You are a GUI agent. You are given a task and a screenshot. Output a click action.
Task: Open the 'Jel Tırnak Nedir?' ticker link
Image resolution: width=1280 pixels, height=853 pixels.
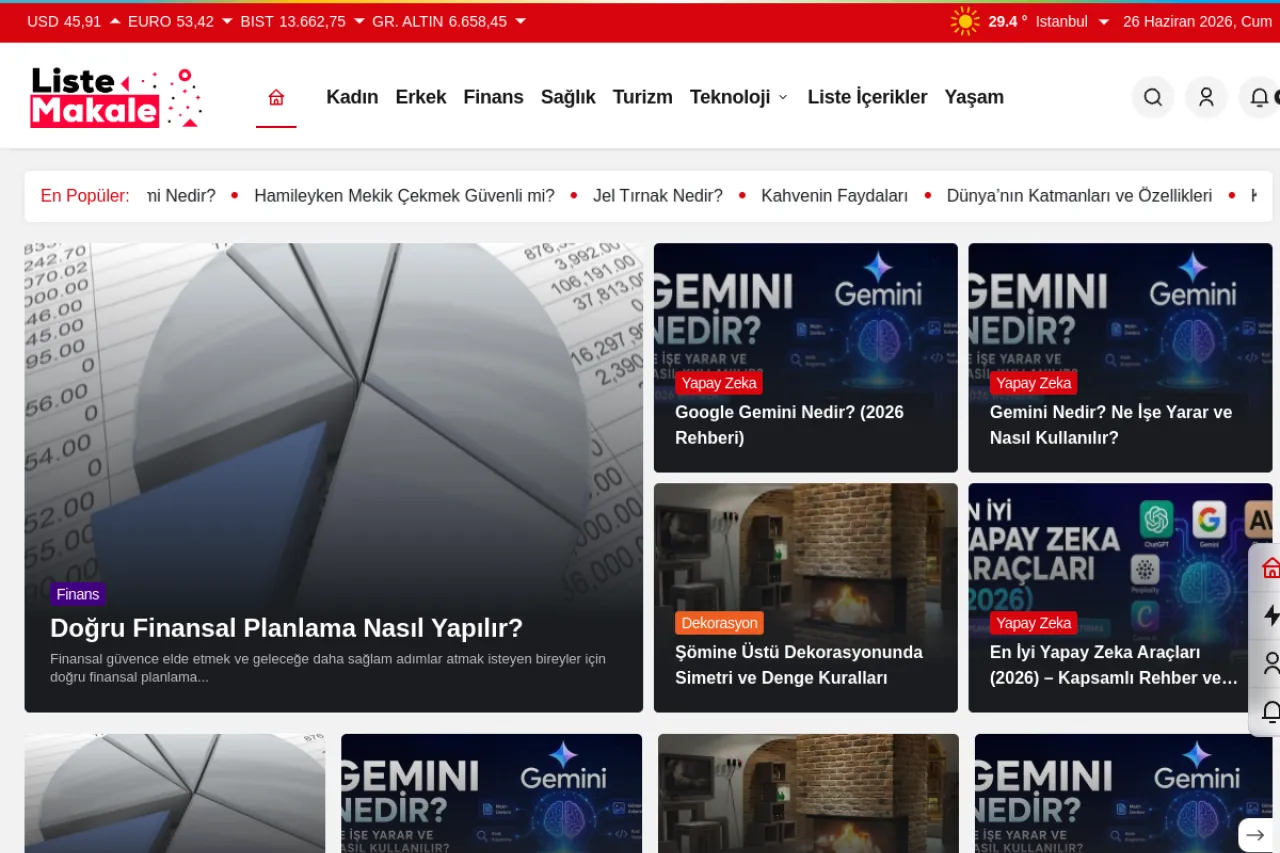tap(658, 196)
